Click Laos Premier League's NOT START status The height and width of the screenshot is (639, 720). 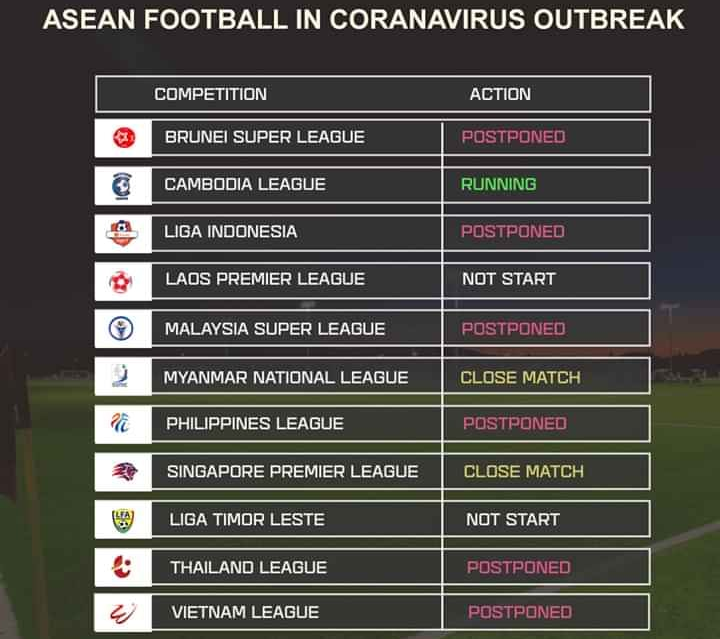point(508,279)
